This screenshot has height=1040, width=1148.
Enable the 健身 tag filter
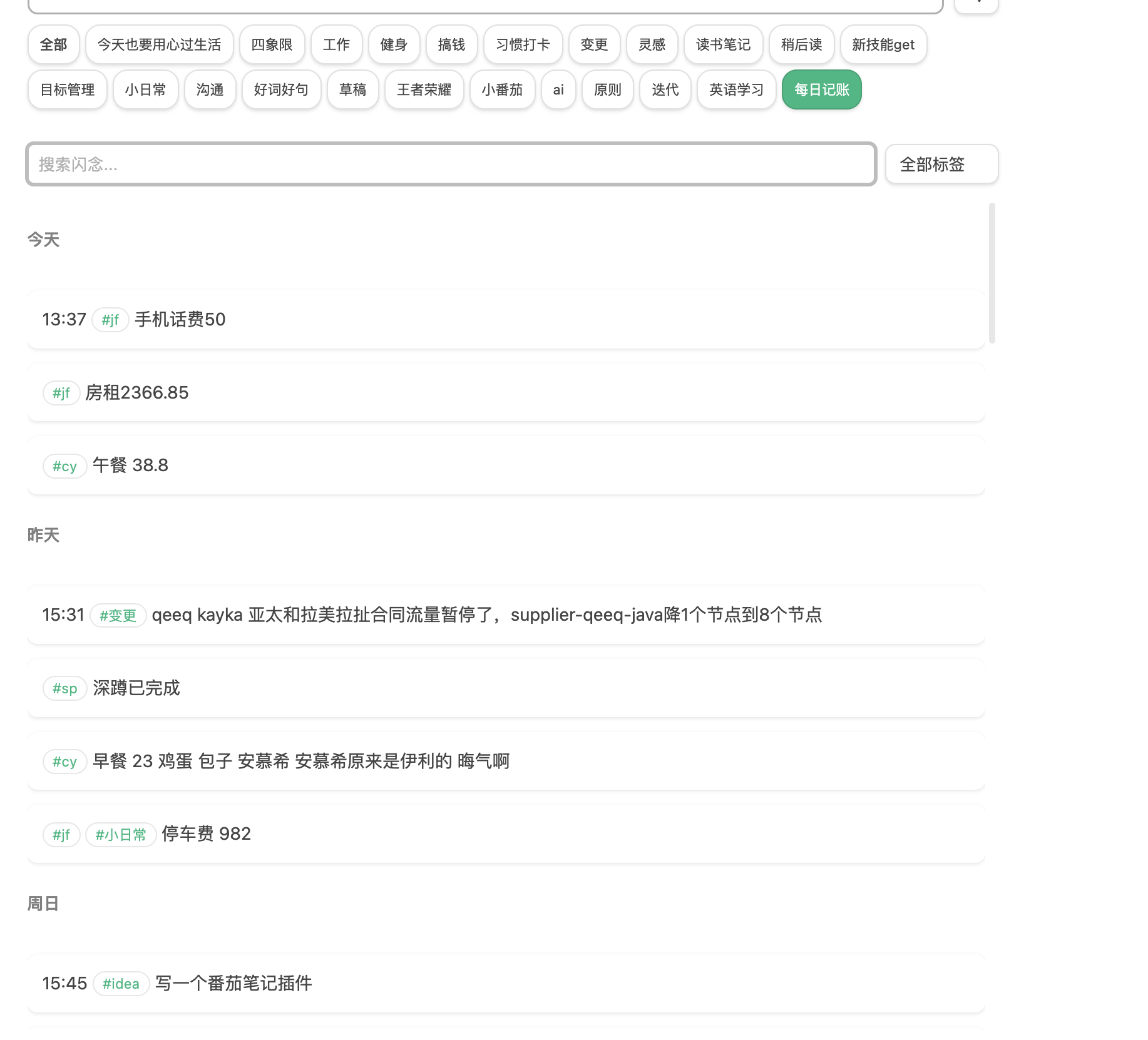(393, 44)
